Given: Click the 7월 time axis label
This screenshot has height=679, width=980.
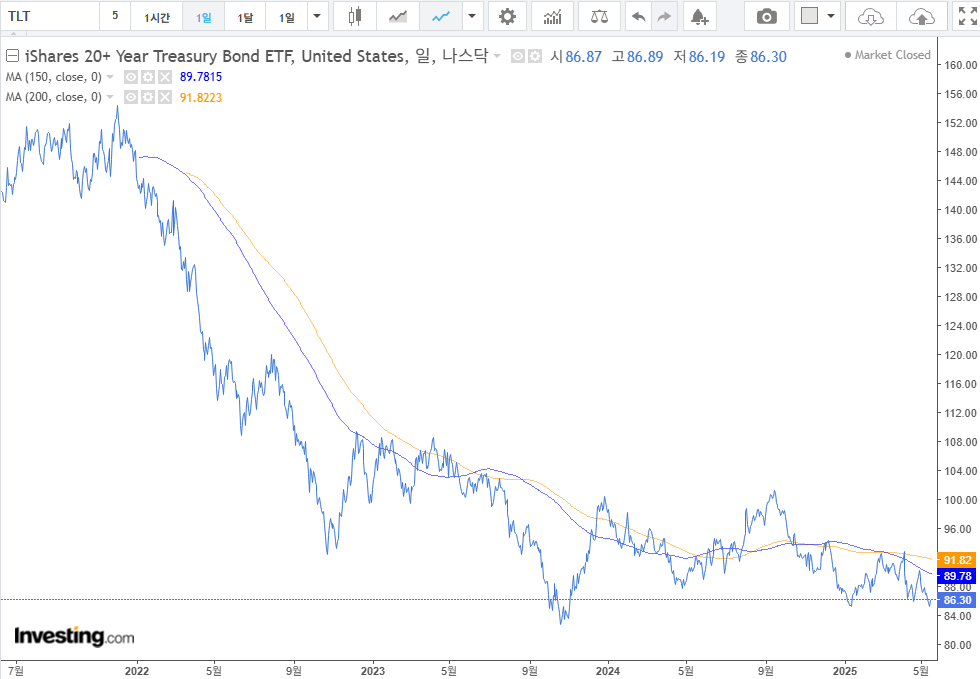Looking at the screenshot, I should [17, 671].
